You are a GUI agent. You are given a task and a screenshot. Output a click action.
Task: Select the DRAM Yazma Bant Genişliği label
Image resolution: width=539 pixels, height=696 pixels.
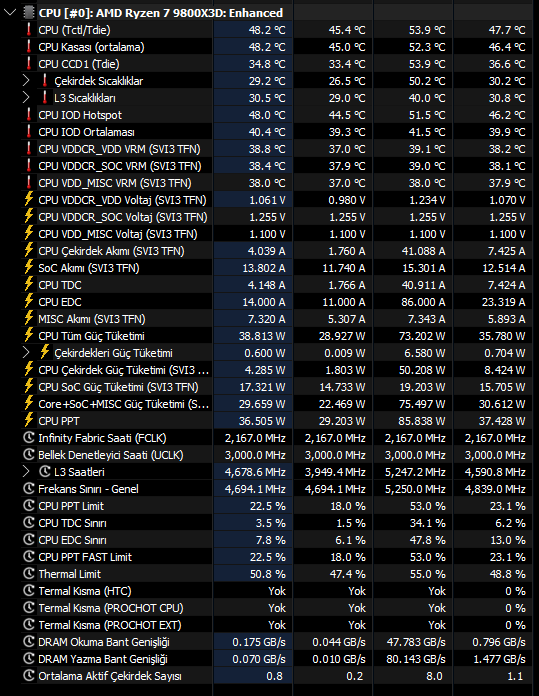[103, 659]
